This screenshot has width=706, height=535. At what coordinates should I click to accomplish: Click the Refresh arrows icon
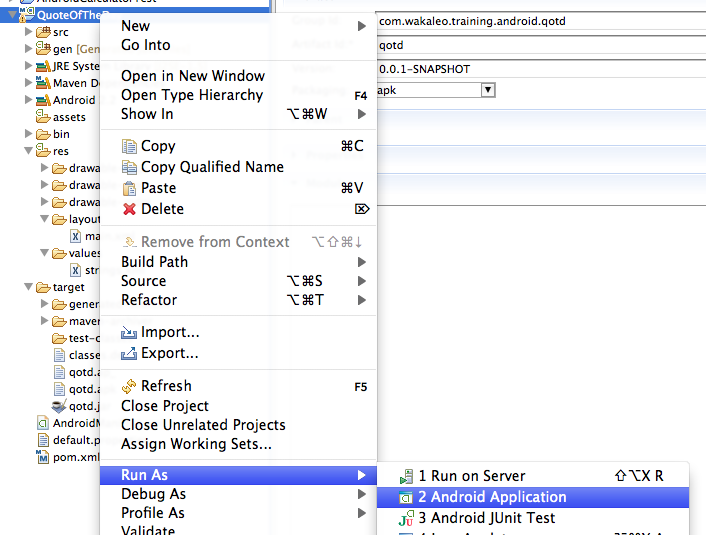[x=129, y=386]
